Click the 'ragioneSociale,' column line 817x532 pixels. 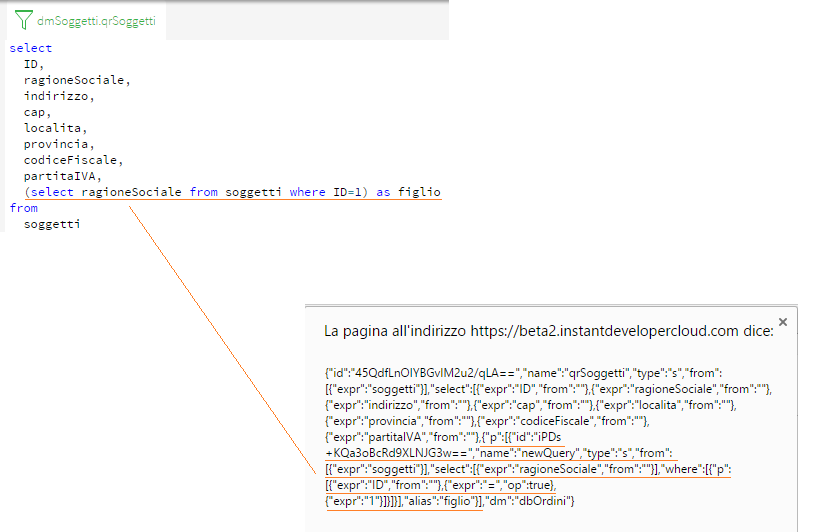[x=77, y=80]
